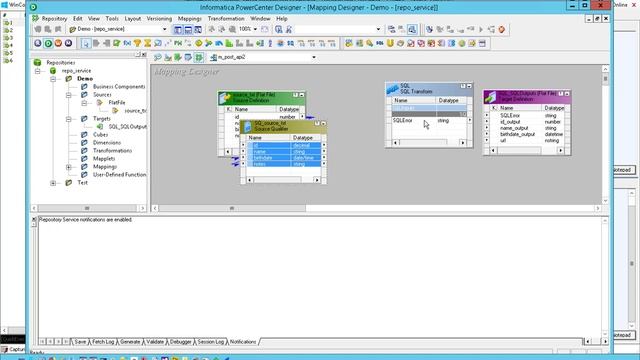Image resolution: width=640 pixels, height=360 pixels.
Task: Click the zoom magnifier icon beside 100%
Action: tap(232, 29)
